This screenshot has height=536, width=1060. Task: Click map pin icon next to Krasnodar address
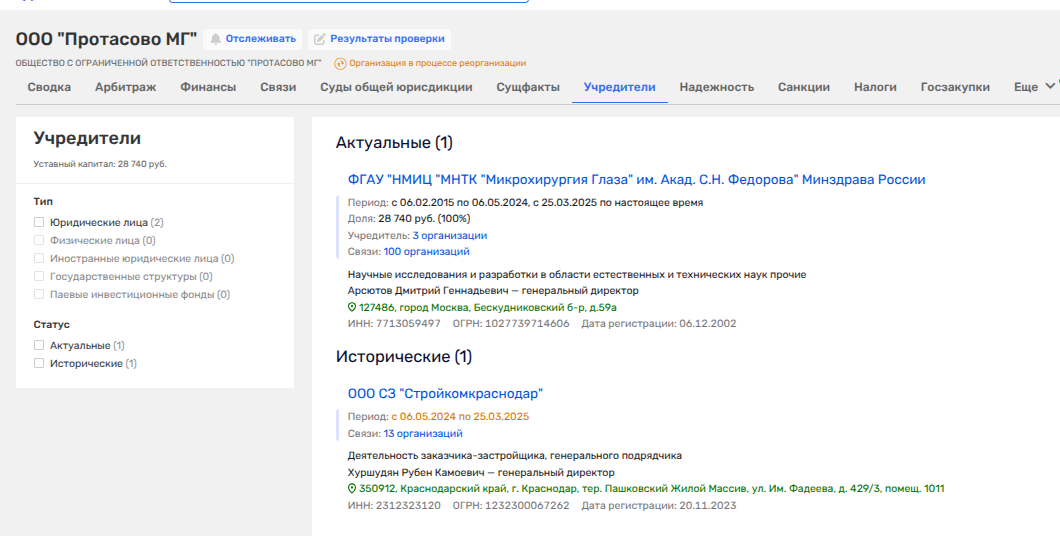(352, 489)
